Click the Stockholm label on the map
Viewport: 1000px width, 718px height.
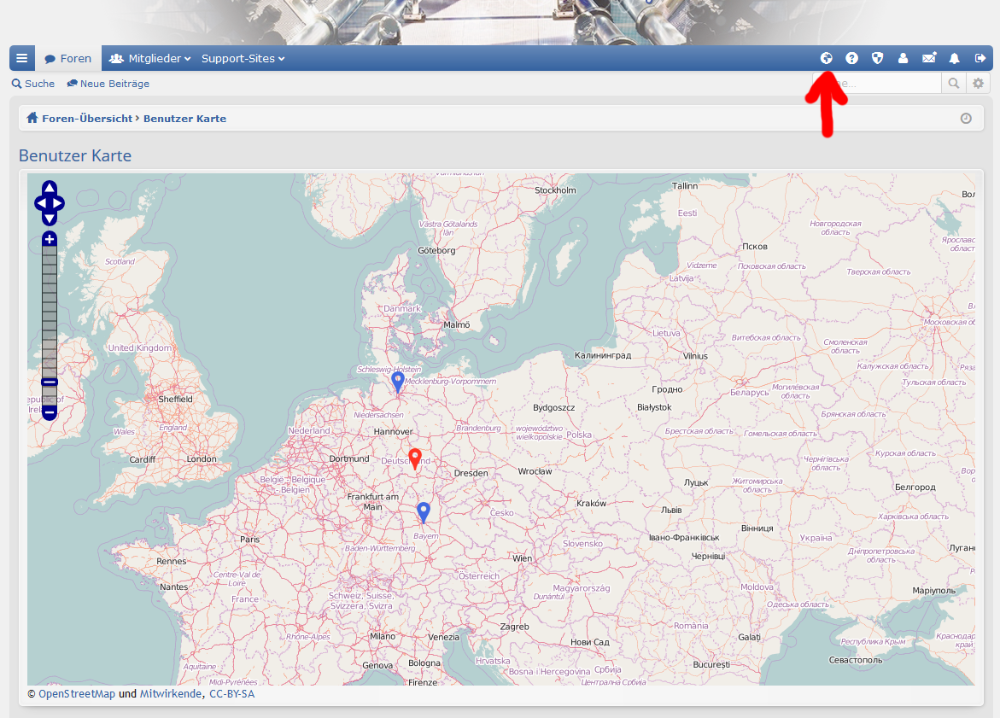[555, 190]
